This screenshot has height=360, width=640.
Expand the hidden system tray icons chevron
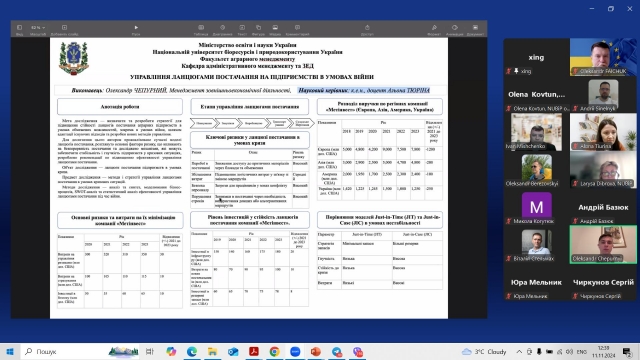pos(519,351)
